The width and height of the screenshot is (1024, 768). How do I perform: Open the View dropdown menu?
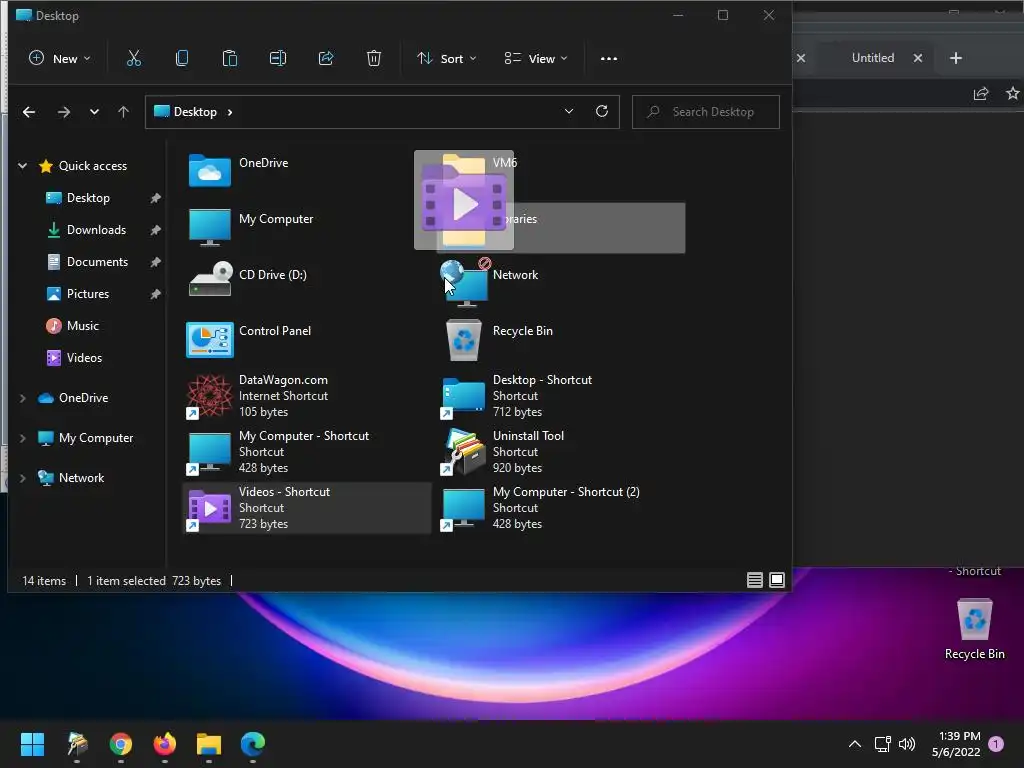pos(536,59)
